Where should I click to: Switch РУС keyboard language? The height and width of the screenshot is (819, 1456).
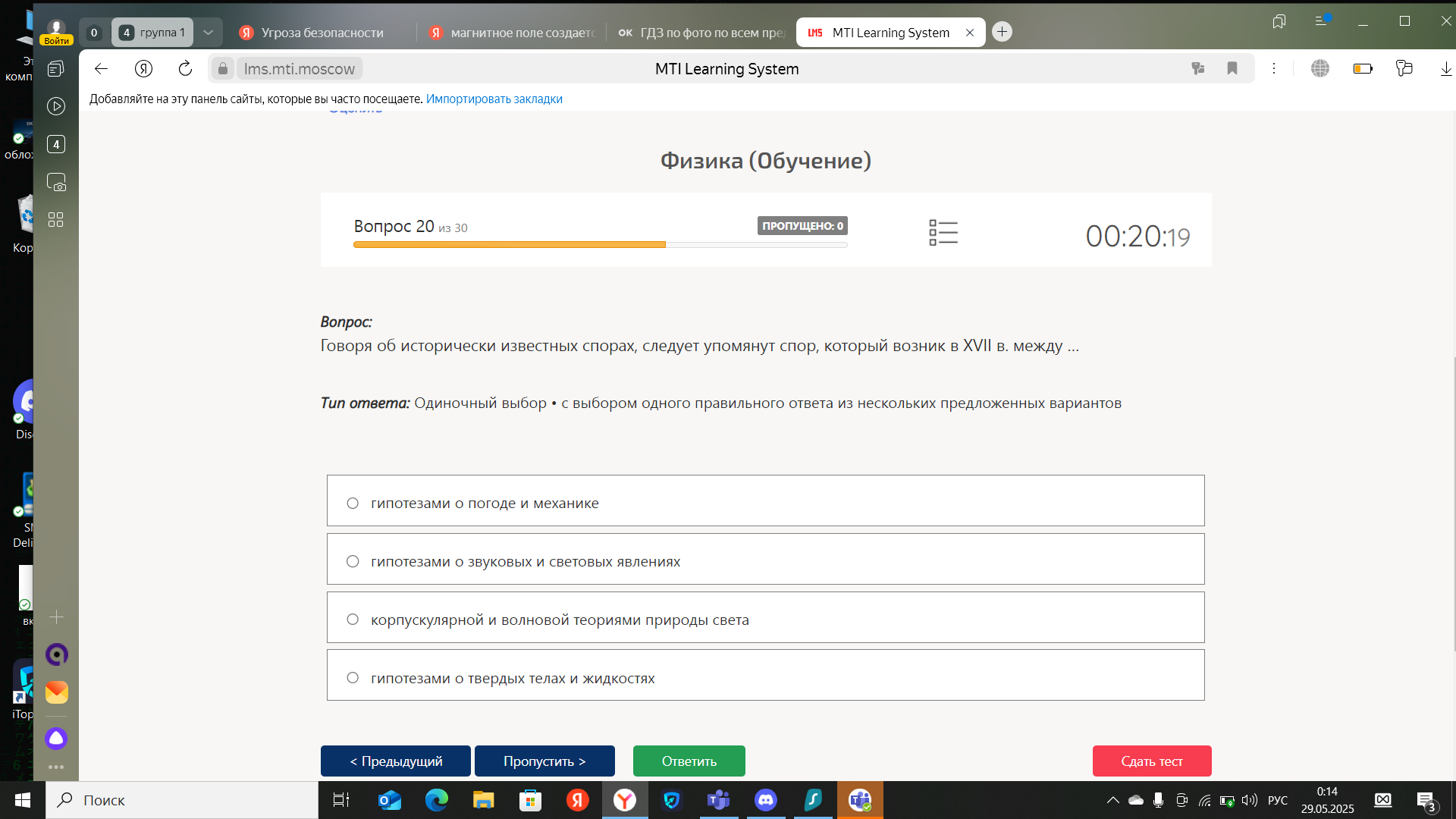(1278, 800)
